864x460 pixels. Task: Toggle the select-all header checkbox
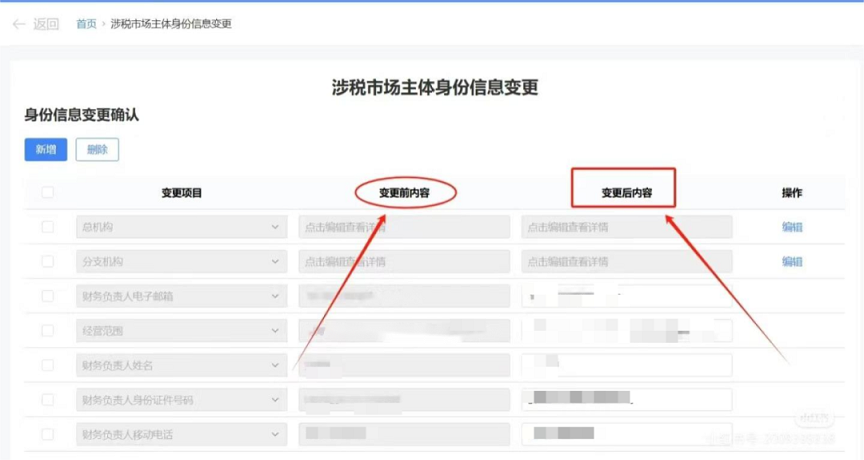click(47, 192)
